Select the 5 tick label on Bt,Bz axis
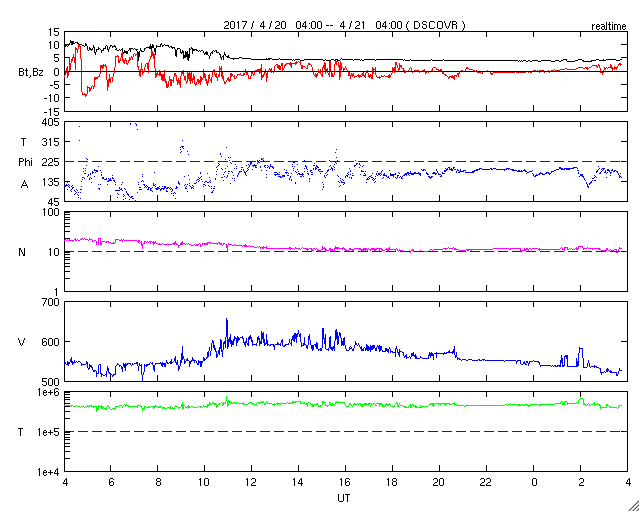Screen dimensions: 640x512 click(56, 58)
